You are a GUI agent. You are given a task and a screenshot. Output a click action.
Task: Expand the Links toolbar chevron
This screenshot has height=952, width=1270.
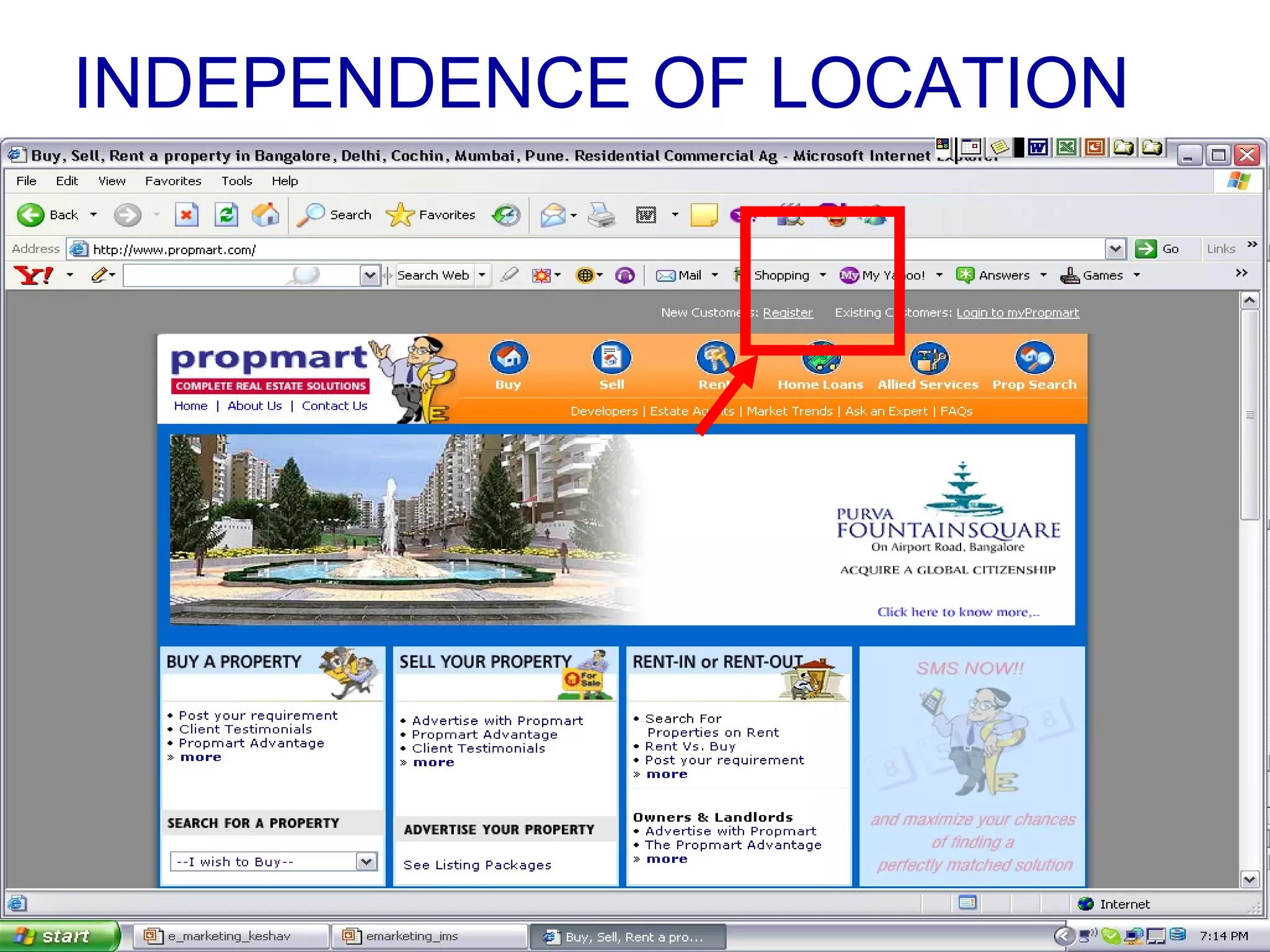click(1253, 244)
